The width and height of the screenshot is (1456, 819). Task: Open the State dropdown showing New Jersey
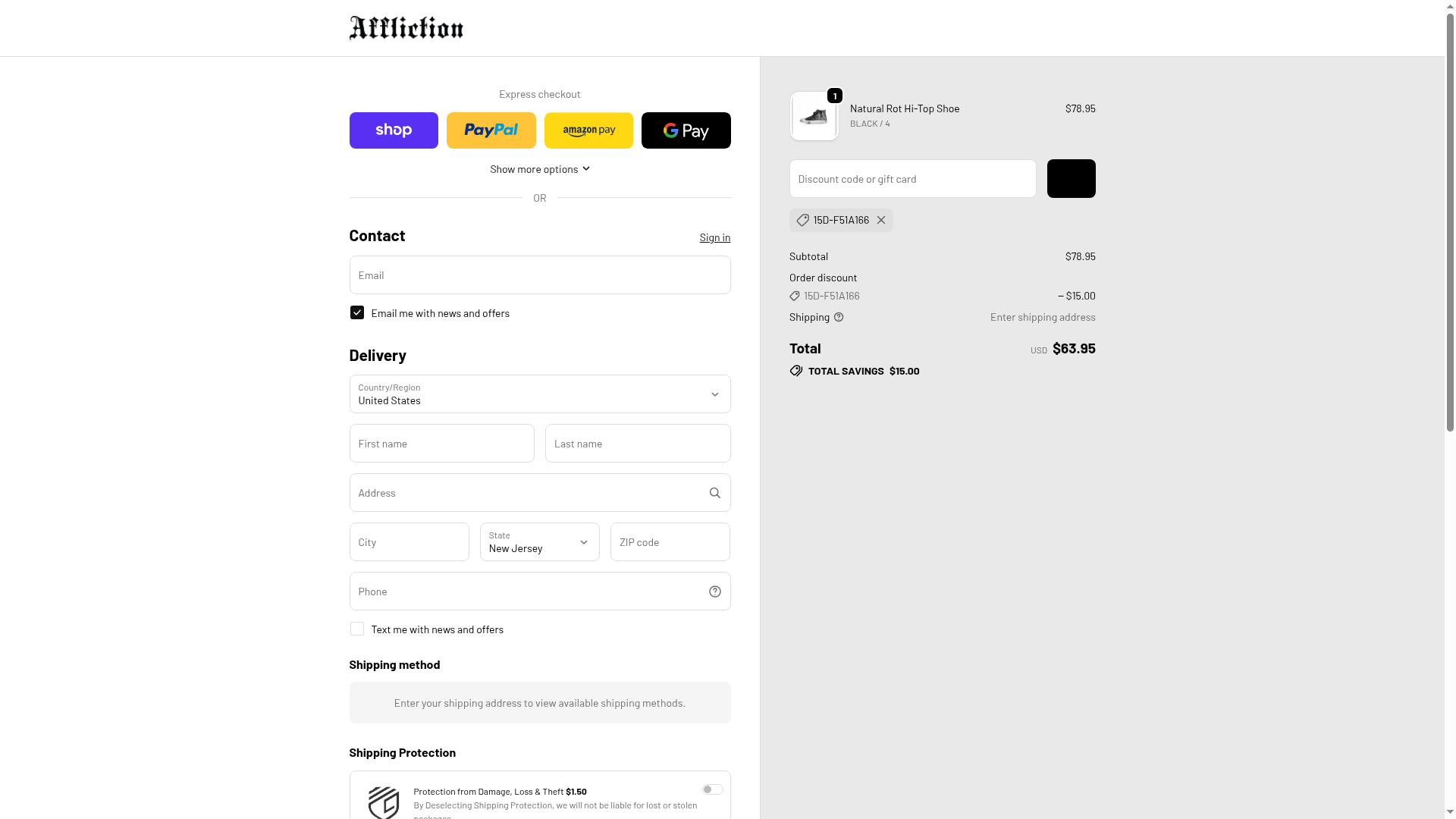click(539, 542)
